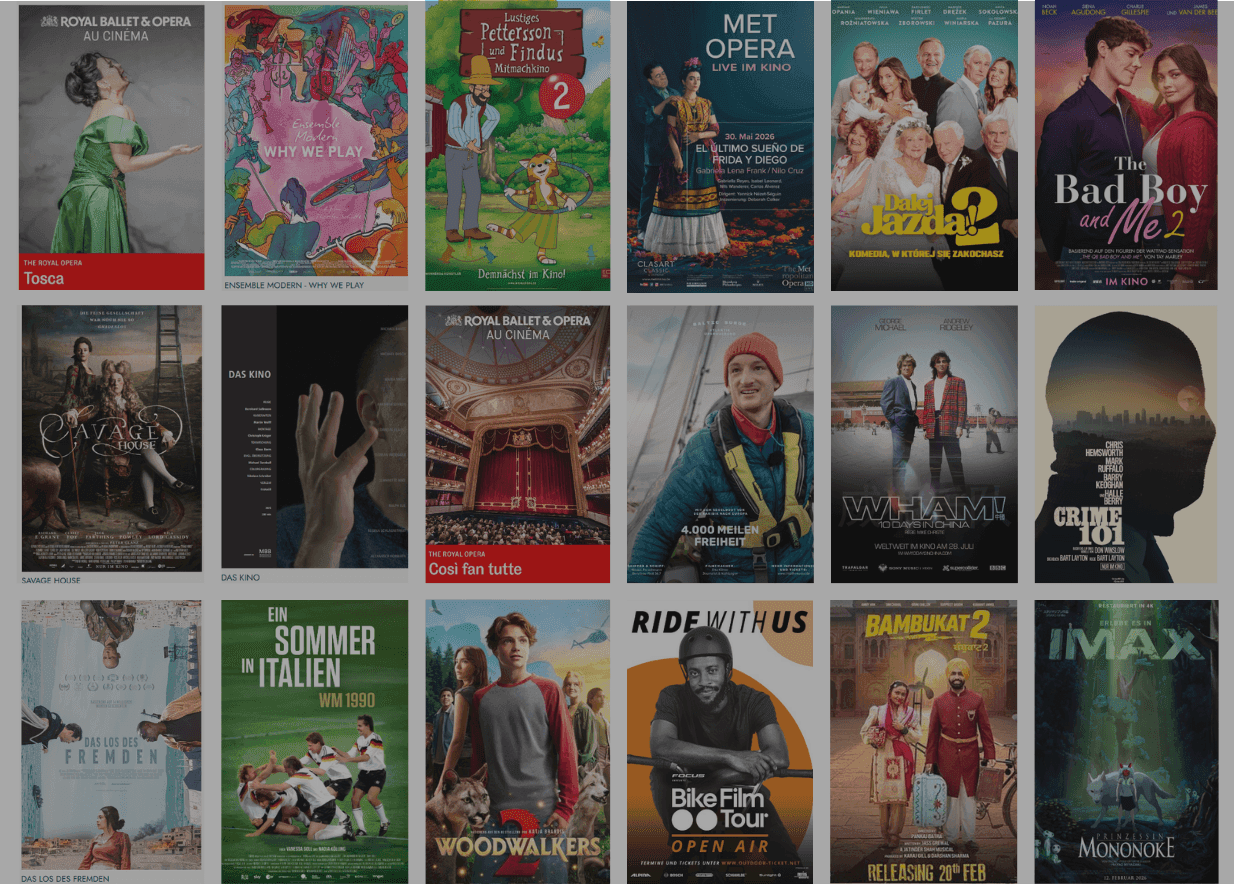Open The Bad Boy and Me 2 poster
This screenshot has width=1234, height=884.
click(x=1126, y=146)
